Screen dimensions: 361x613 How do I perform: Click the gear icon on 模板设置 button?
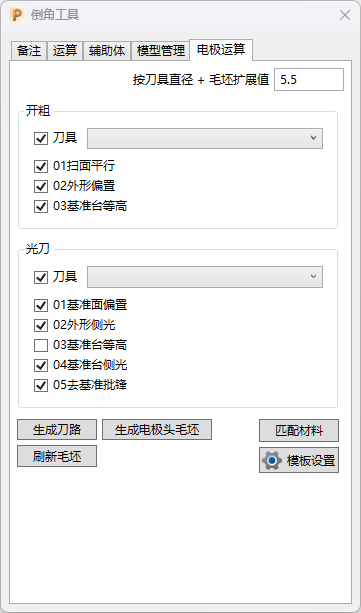[272, 461]
